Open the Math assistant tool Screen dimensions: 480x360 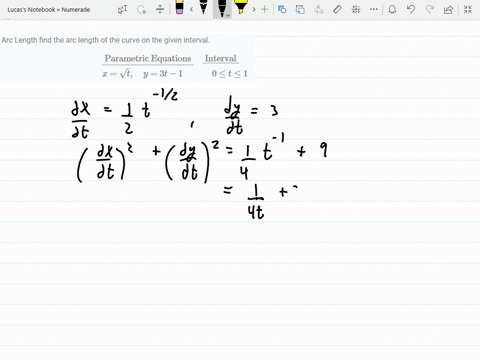(x=356, y=9)
